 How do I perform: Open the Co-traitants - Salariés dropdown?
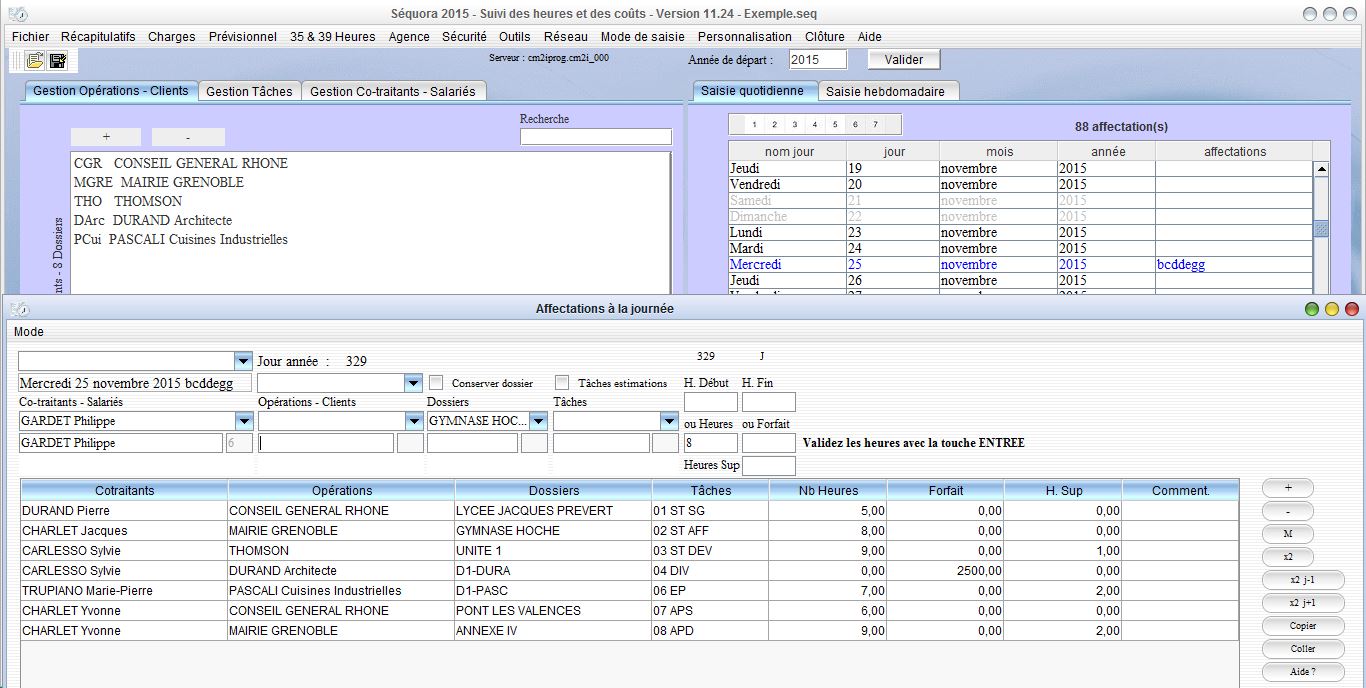point(243,422)
